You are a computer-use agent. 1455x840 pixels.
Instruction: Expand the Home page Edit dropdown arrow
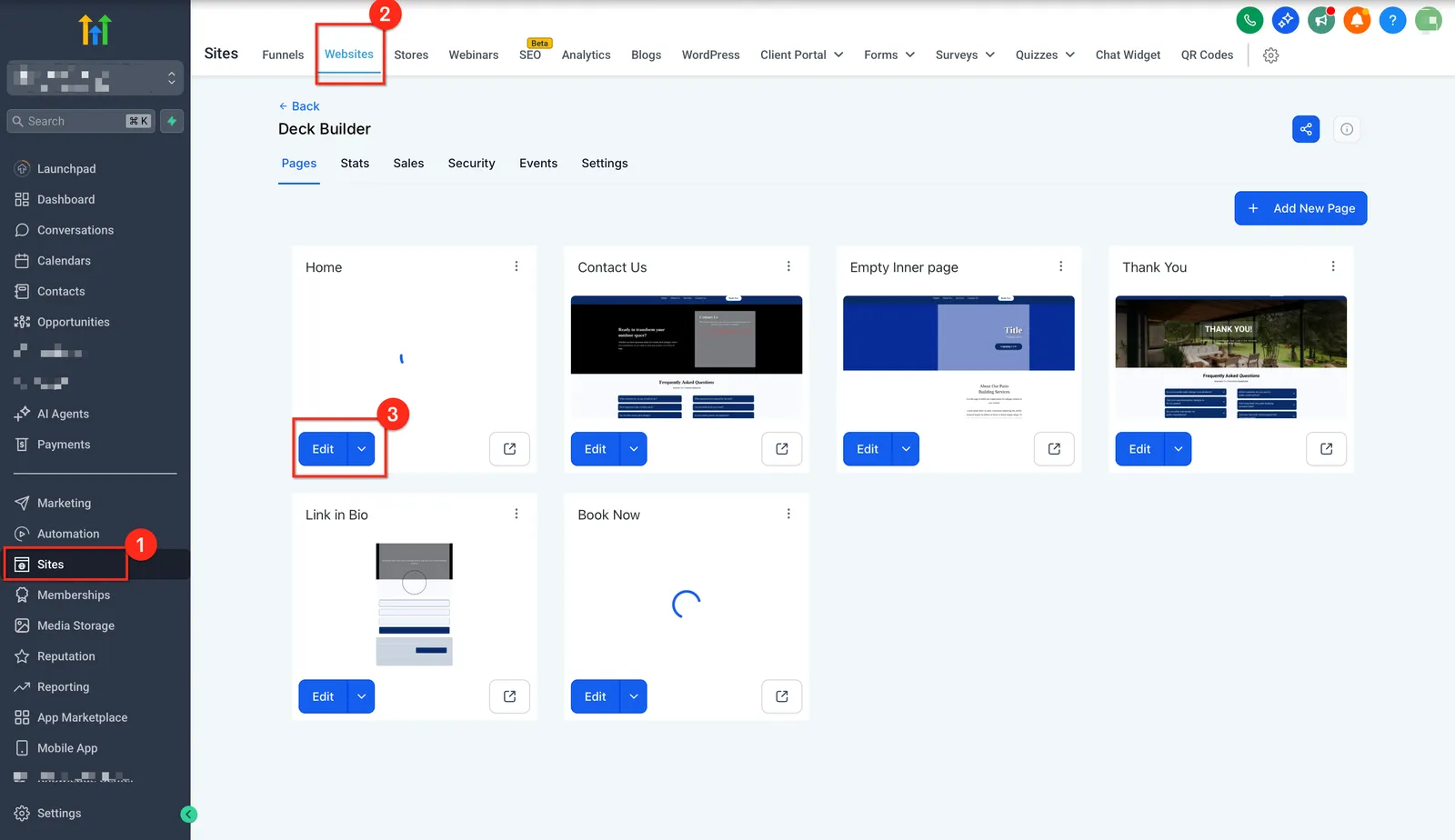pyautogui.click(x=362, y=449)
